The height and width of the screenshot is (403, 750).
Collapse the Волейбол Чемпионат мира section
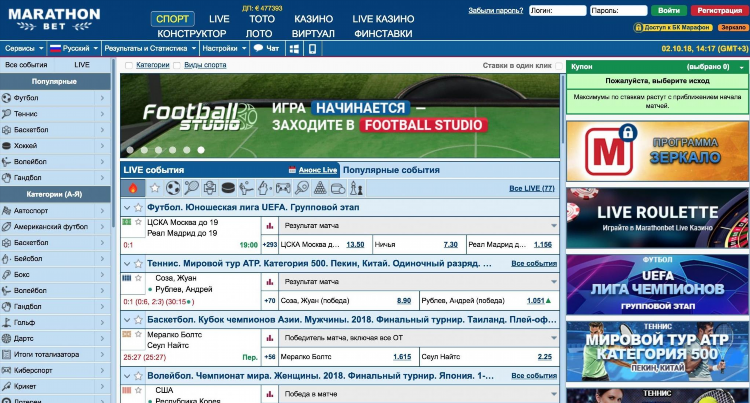pyautogui.click(x=127, y=376)
